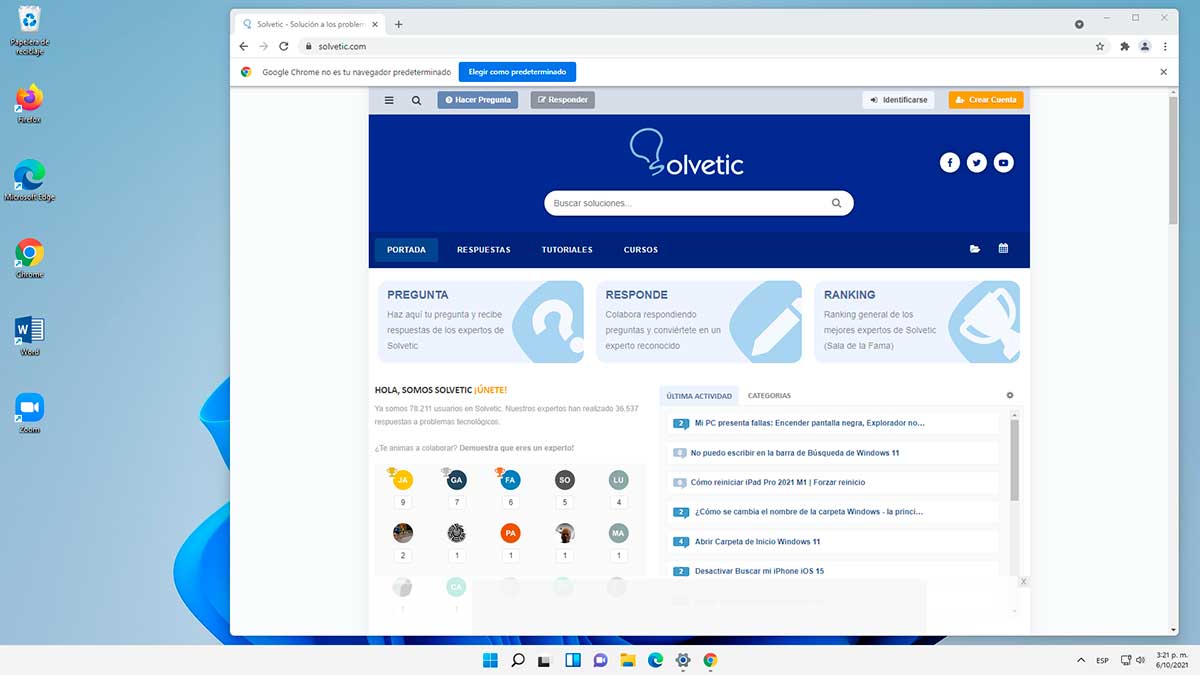Click the Identificarse button
The image size is (1200, 675).
point(899,100)
